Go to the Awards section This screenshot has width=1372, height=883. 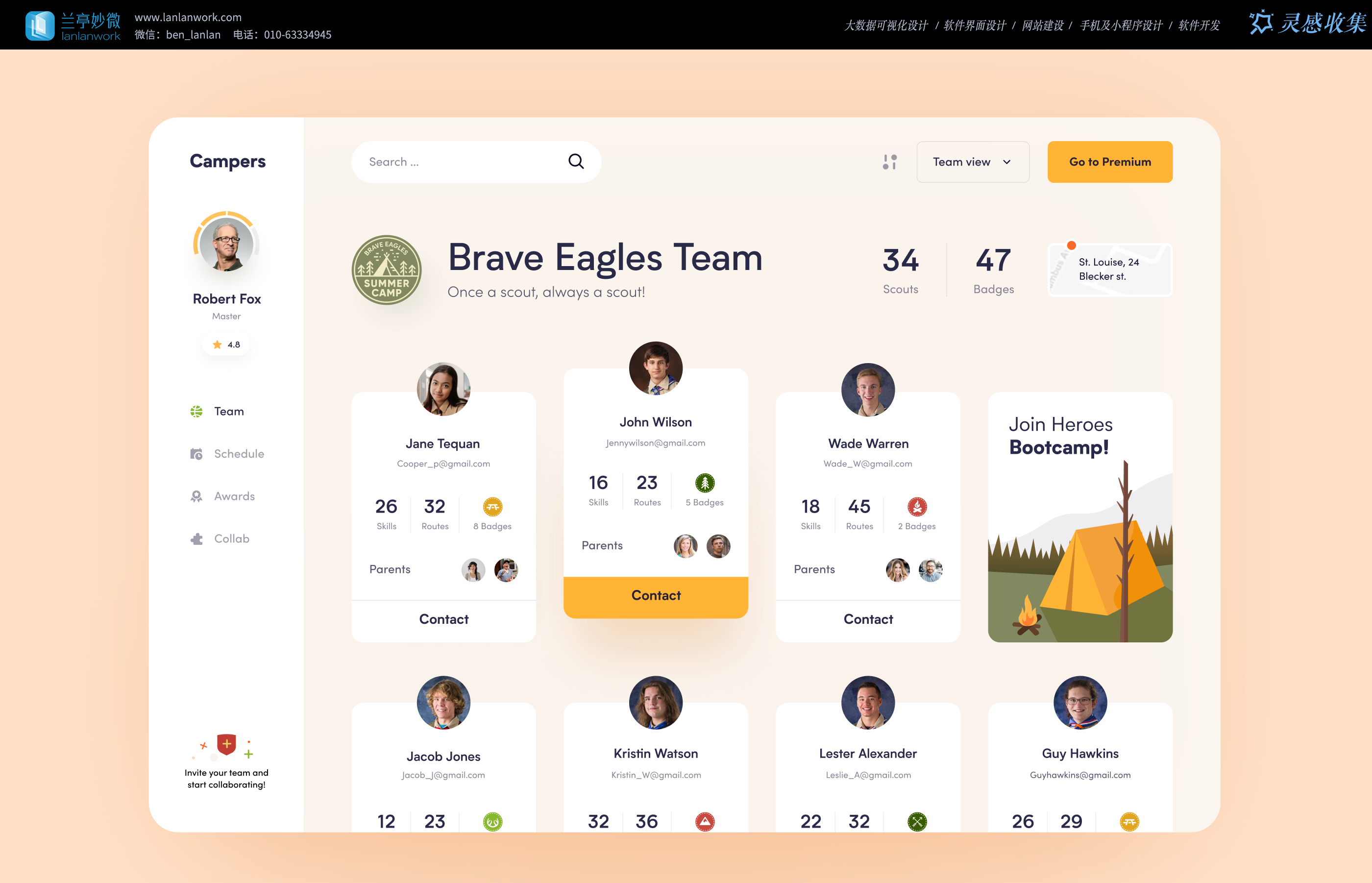point(234,496)
